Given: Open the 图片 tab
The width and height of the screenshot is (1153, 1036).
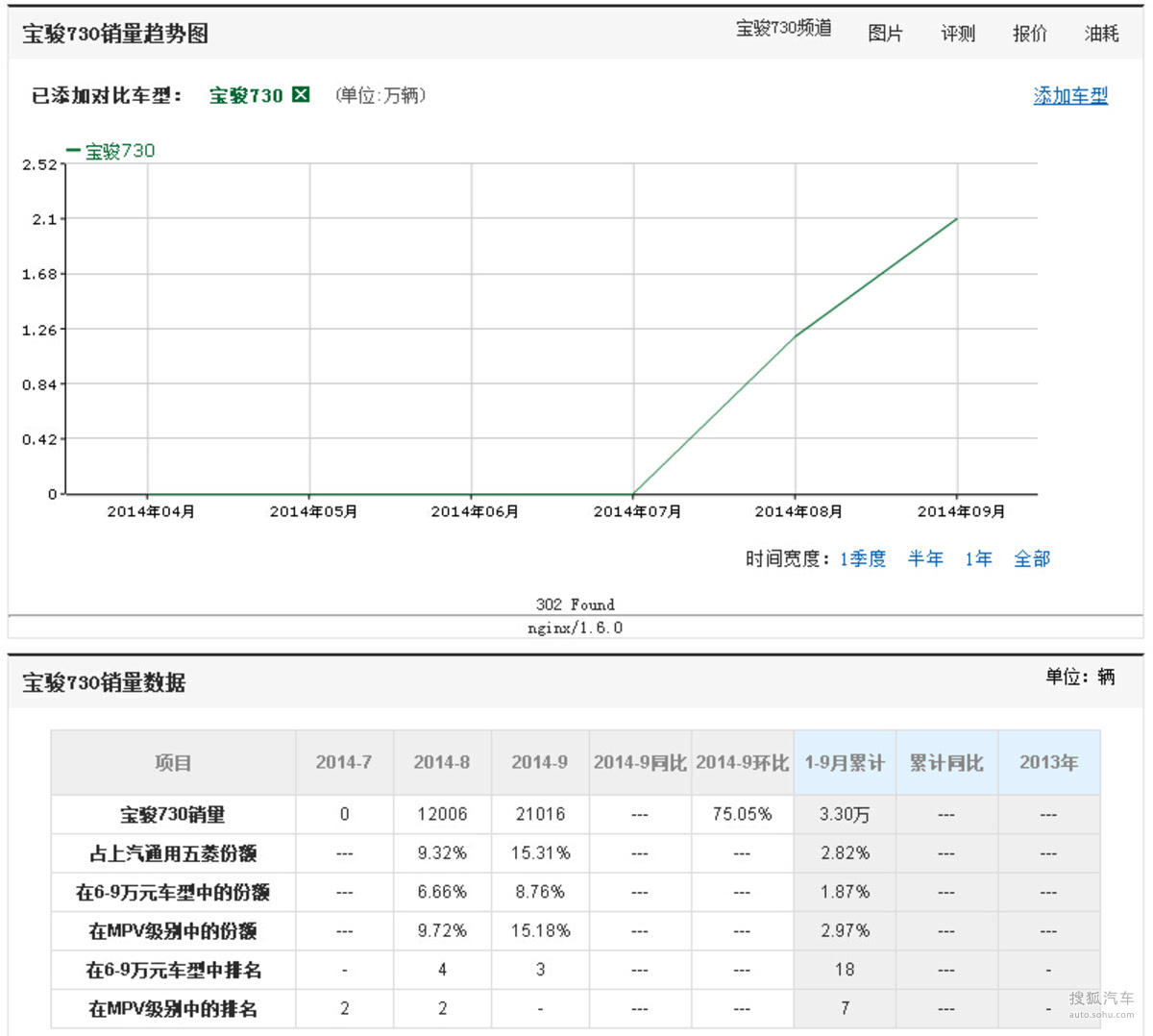Looking at the screenshot, I should coord(885,34).
